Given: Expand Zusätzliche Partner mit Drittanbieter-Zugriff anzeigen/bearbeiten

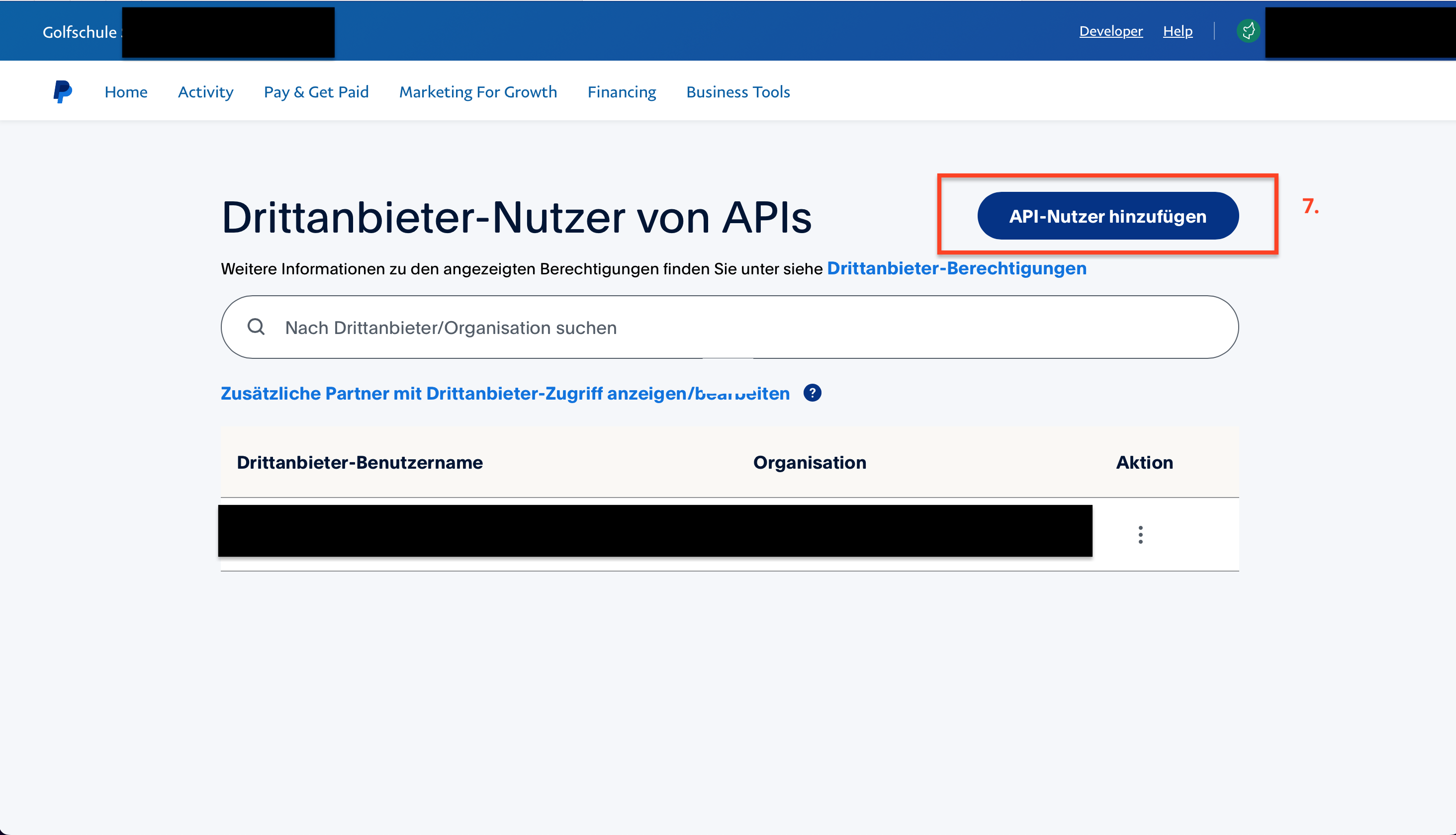Looking at the screenshot, I should (505, 394).
